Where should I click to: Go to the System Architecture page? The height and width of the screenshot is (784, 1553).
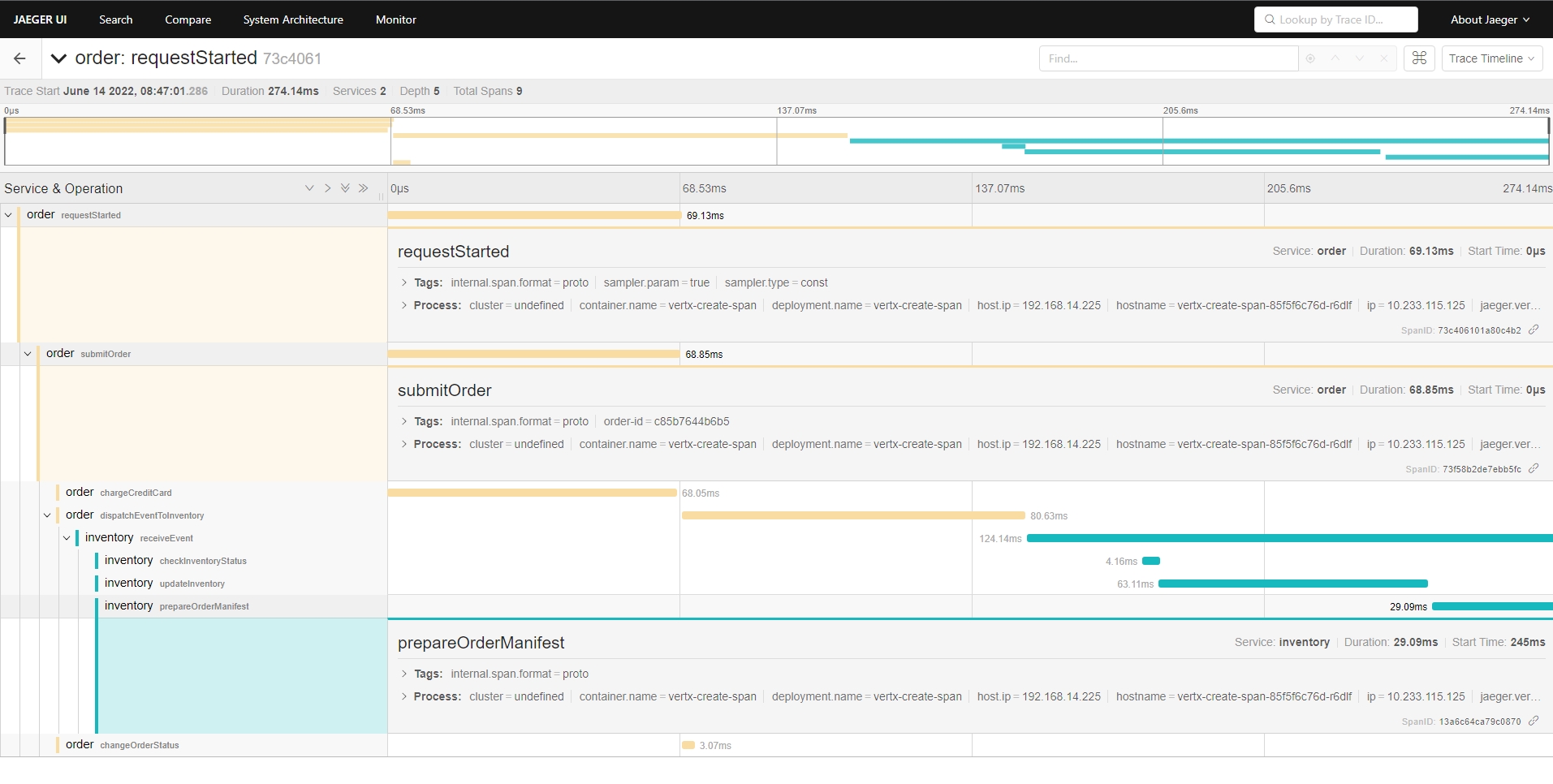(293, 19)
